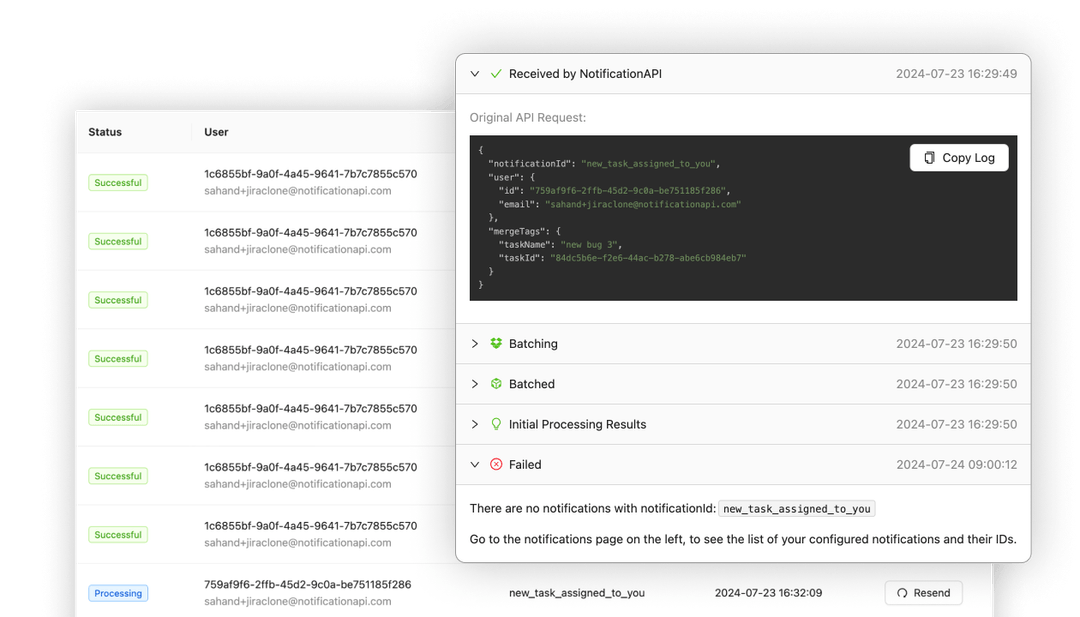Screen dimensions: 1080x617
Task: Expand the Batched section
Action: click(x=474, y=383)
